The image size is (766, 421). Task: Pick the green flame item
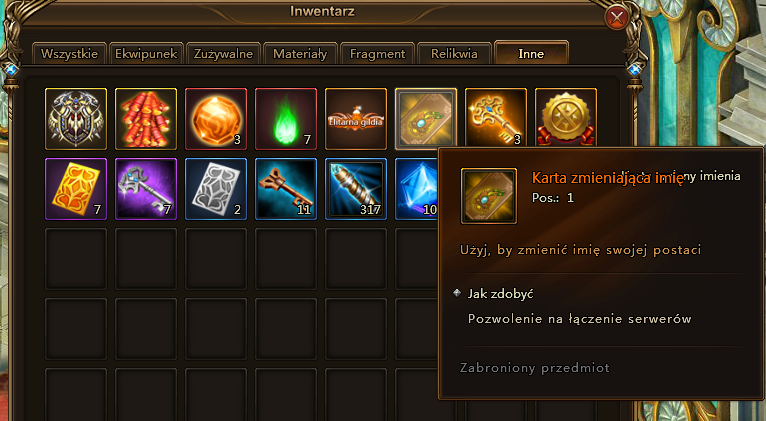286,119
